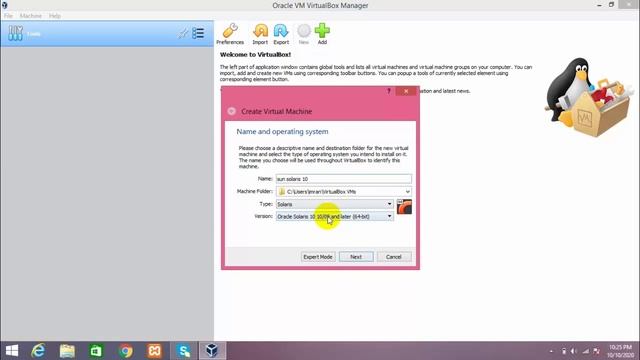Open Windows Start button
This screenshot has width=640, height=360.
[x=12, y=351]
